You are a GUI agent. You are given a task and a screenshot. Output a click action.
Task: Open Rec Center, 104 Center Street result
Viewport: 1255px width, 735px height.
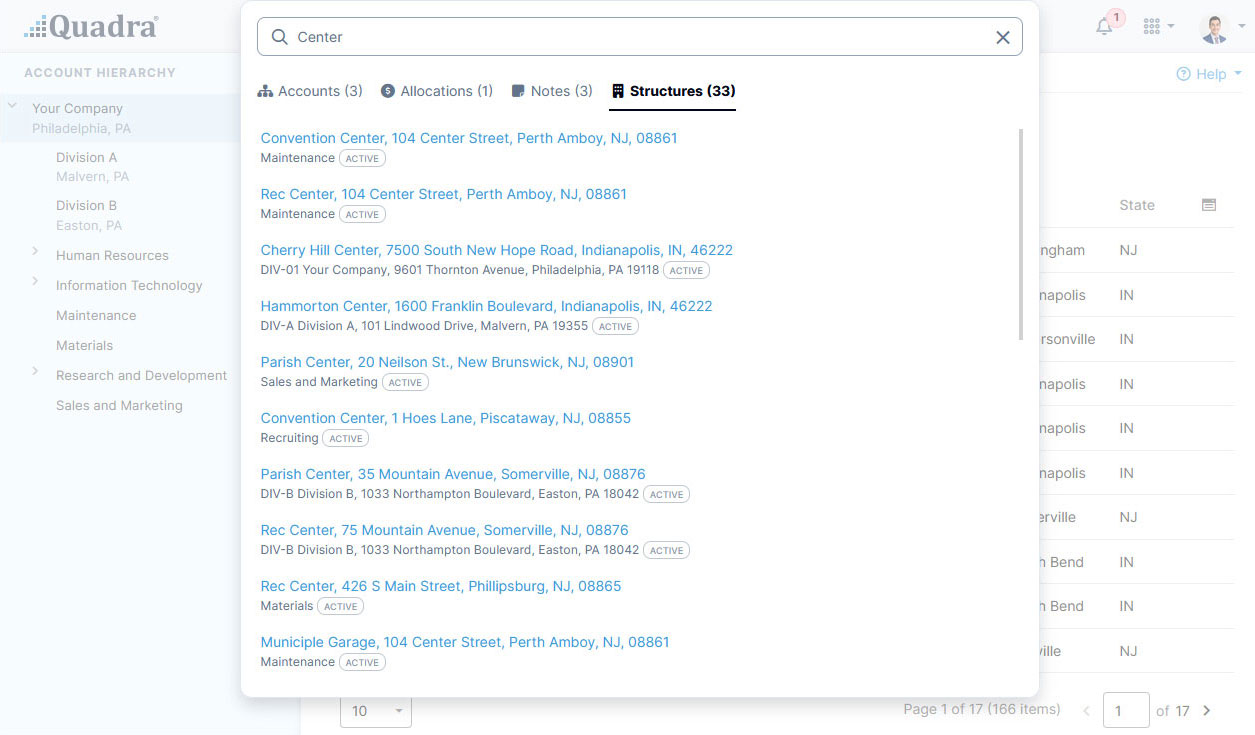coord(444,194)
